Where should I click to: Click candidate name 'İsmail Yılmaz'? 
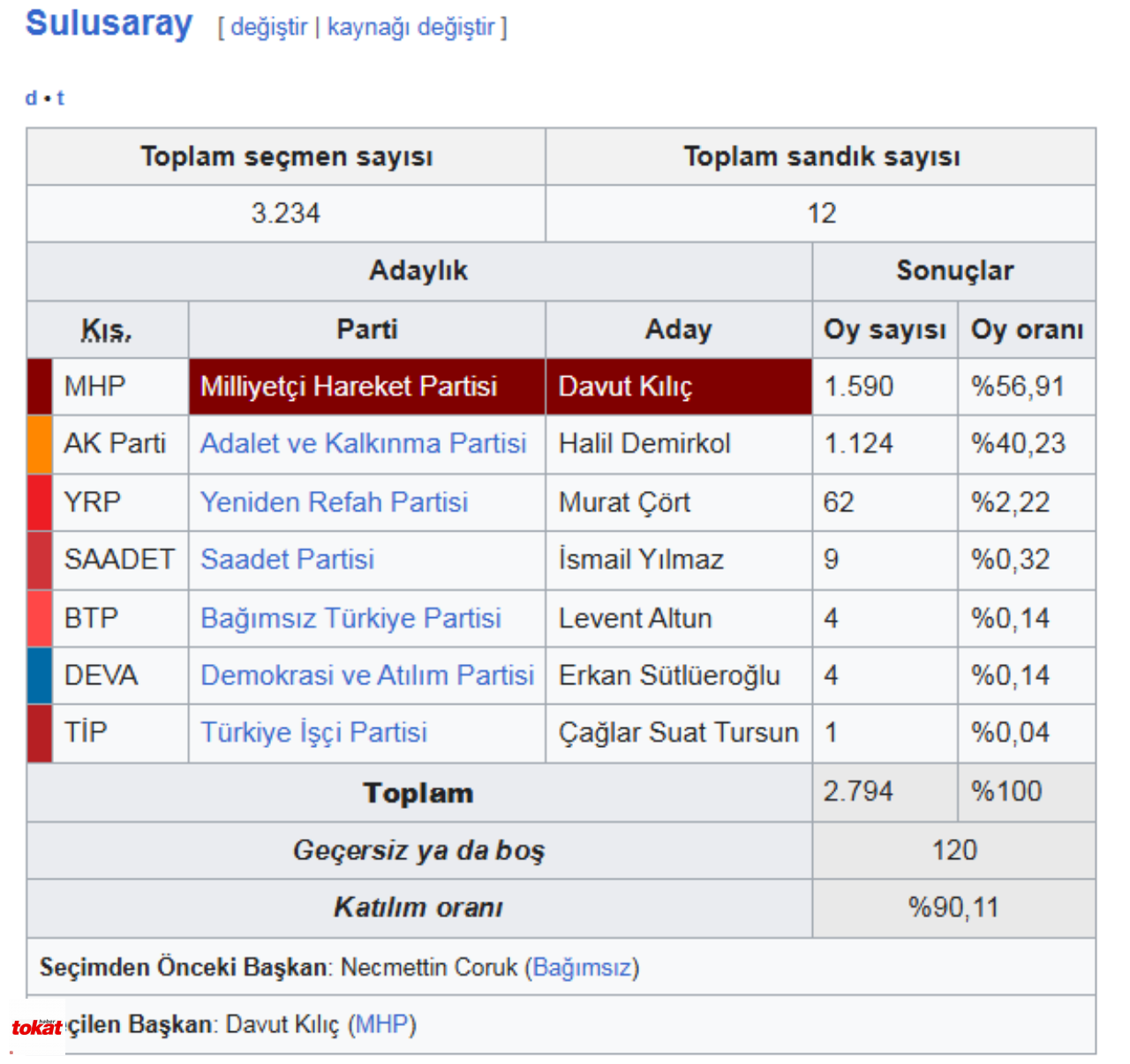pos(641,559)
